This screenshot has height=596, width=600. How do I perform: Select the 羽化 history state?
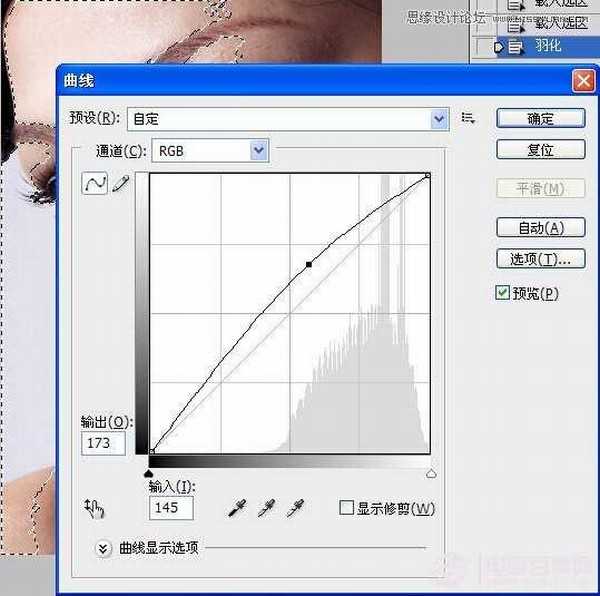(x=547, y=46)
